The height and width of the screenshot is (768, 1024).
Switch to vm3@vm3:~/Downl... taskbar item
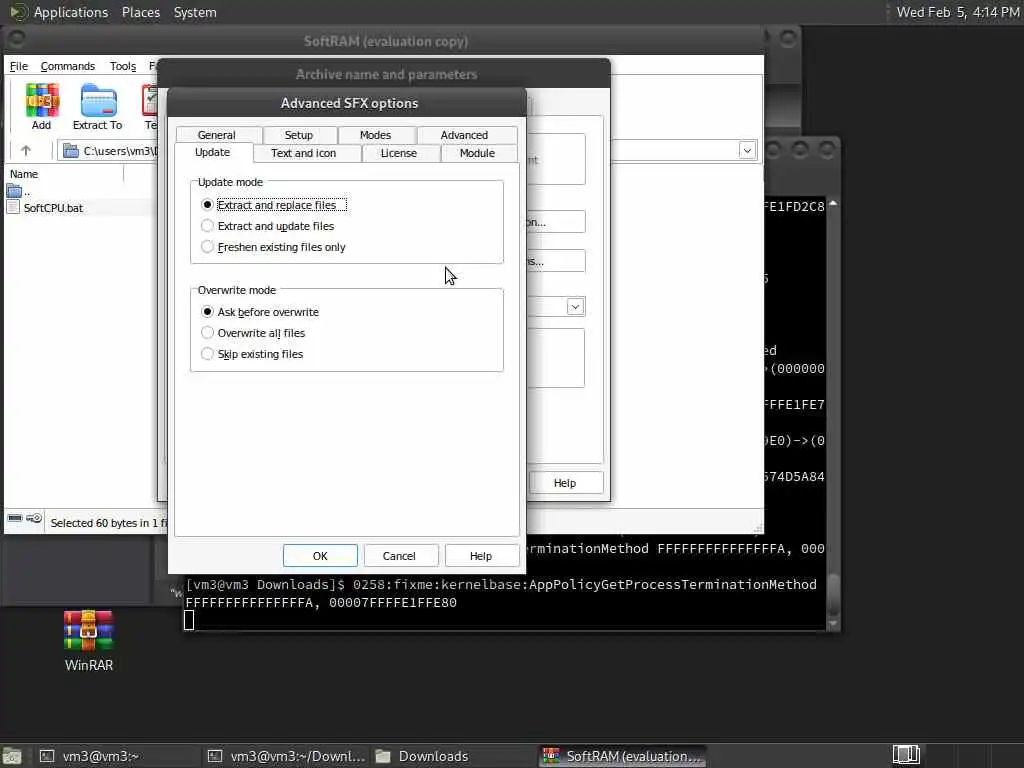click(287, 756)
